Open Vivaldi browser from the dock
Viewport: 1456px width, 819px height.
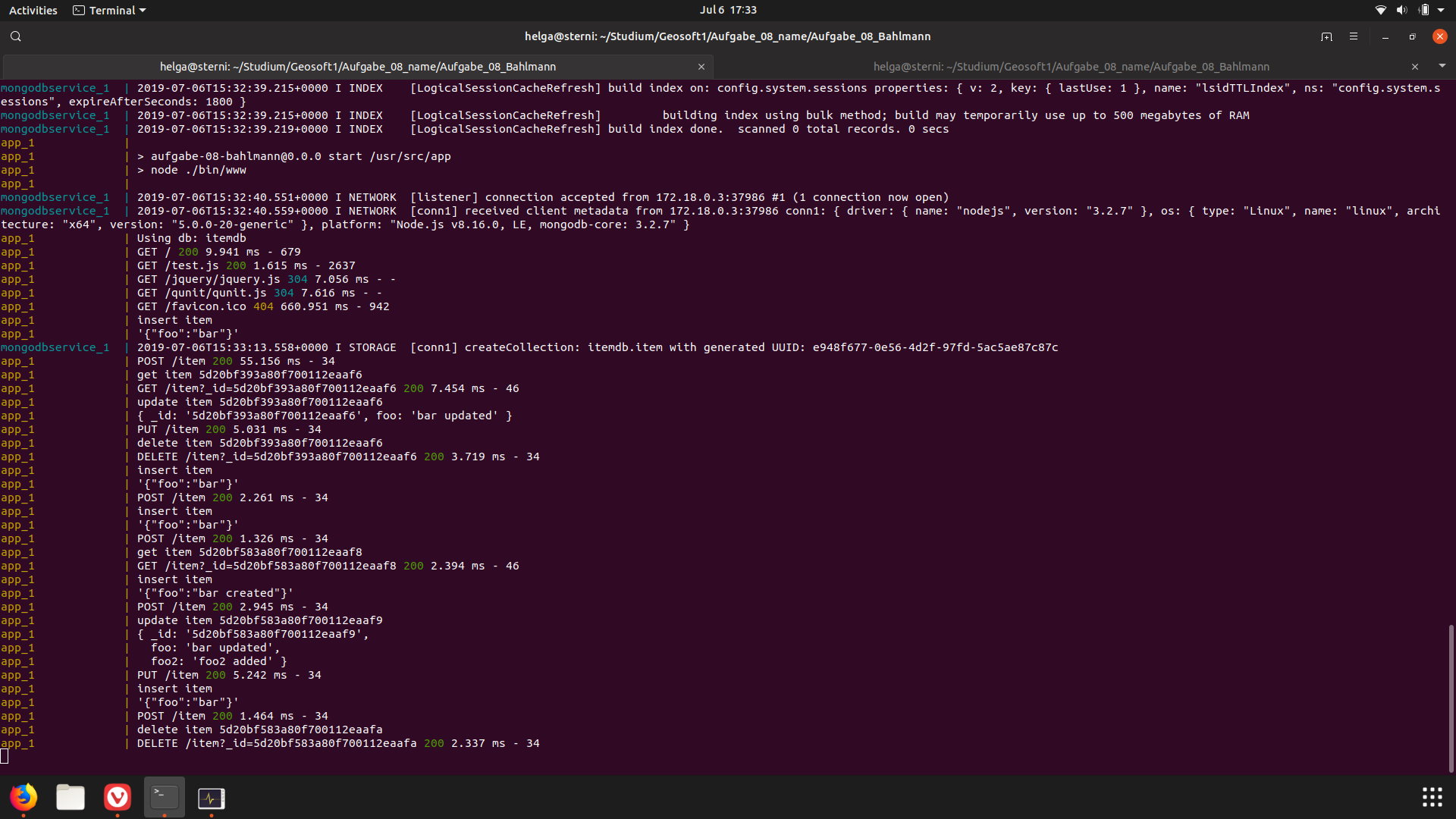pos(118,797)
